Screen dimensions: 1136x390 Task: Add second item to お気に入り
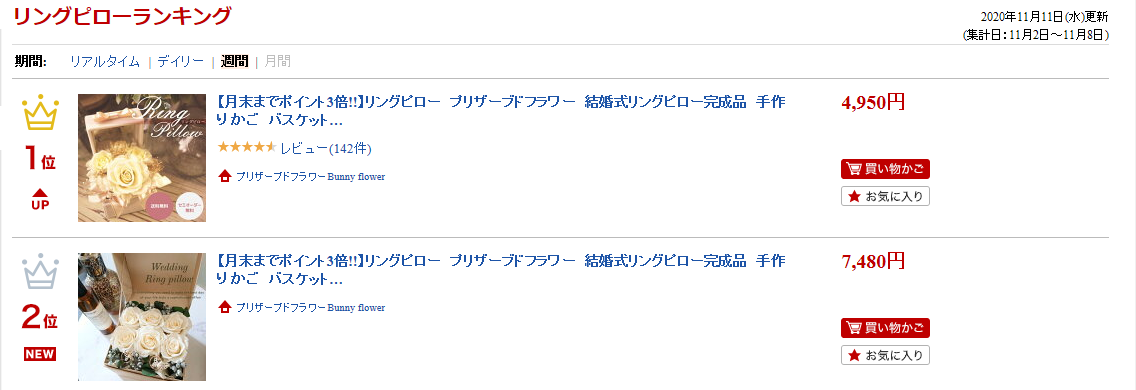pos(885,355)
